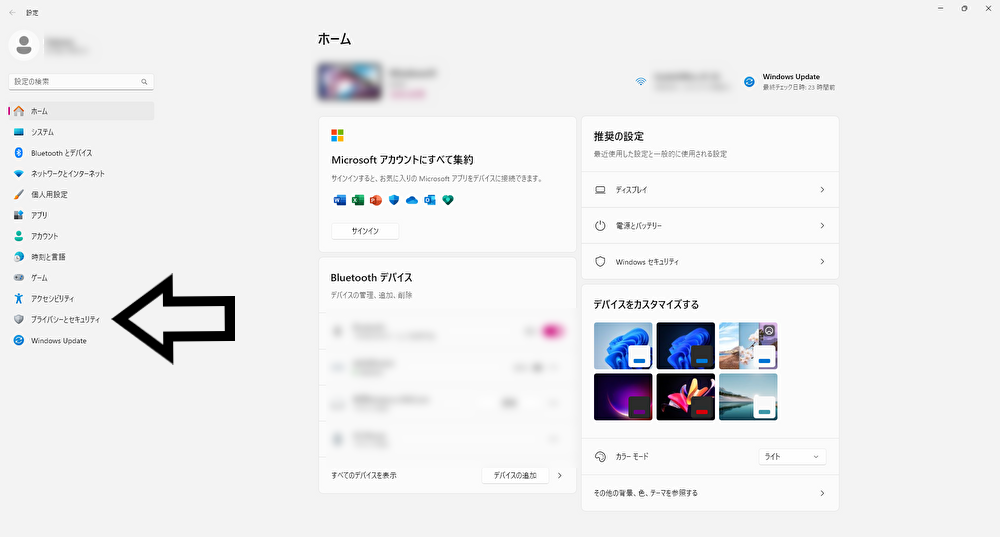Click the network Wi-Fi diamond icon in sidebar
This screenshot has height=537, width=1000.
18,173
